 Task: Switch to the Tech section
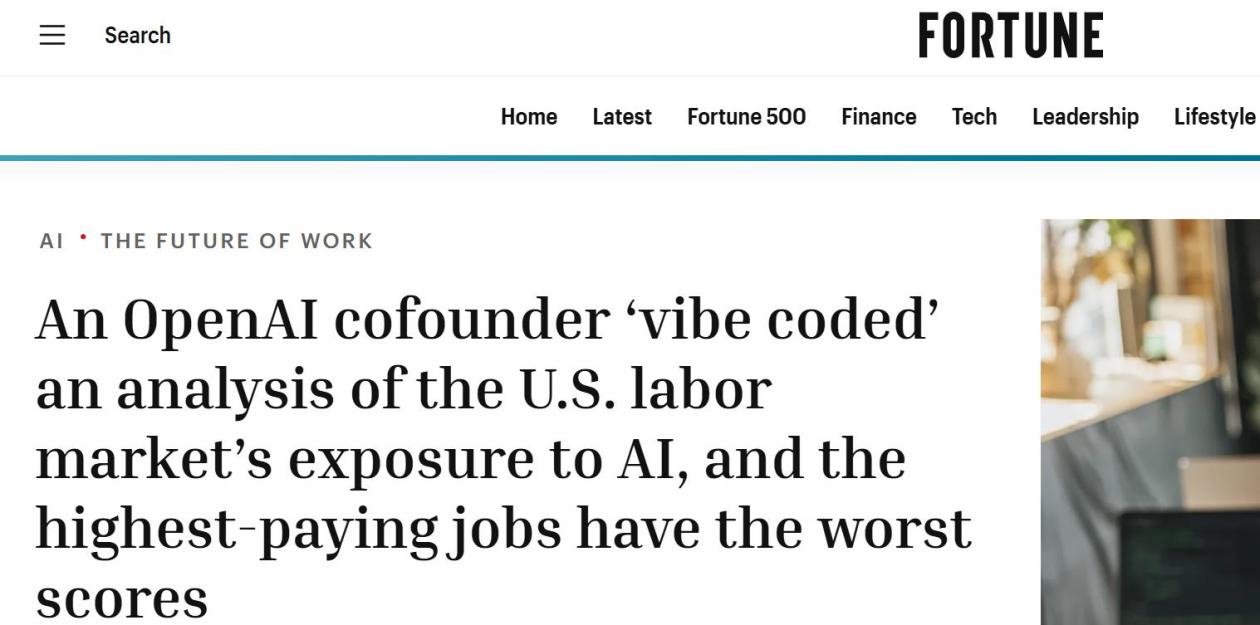(974, 117)
